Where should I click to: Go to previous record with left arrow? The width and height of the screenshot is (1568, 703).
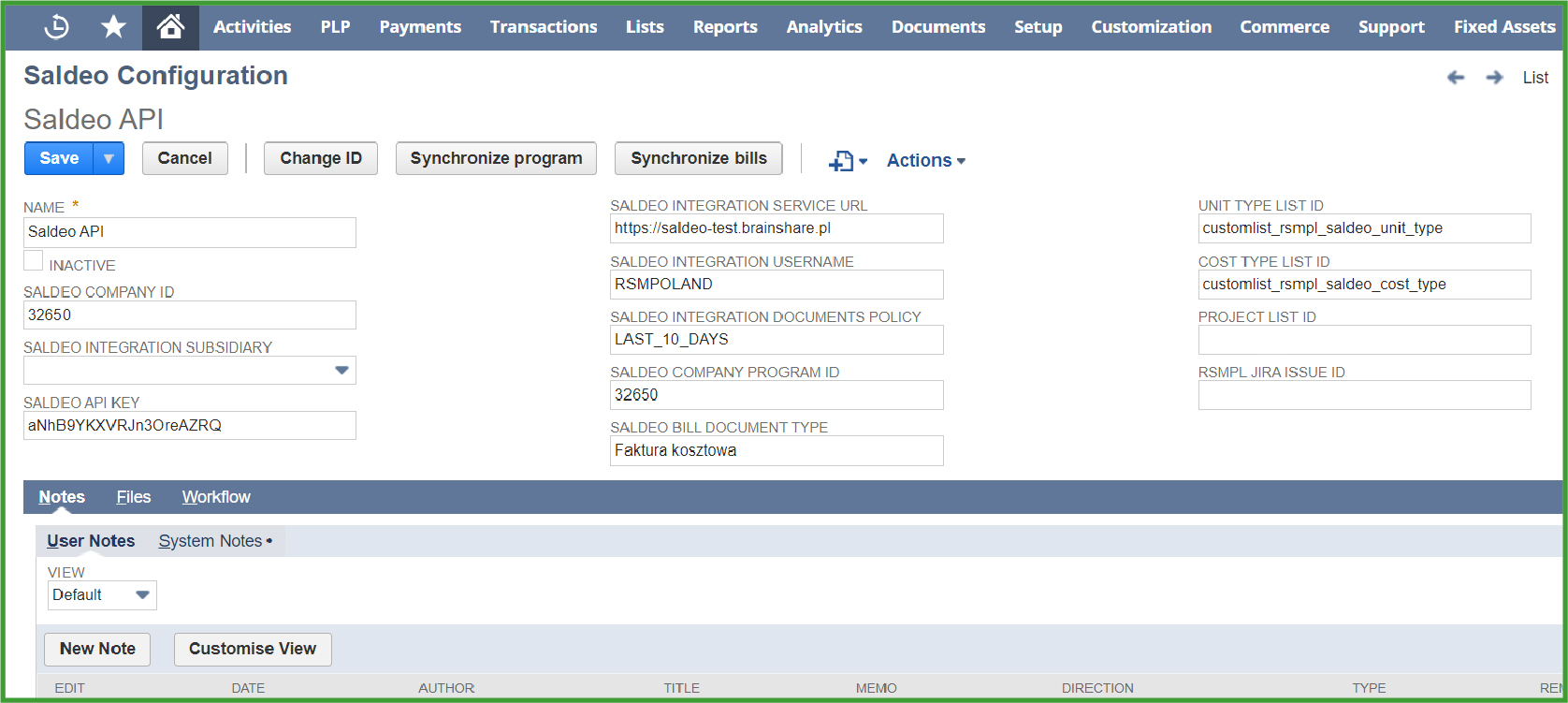(x=1456, y=78)
